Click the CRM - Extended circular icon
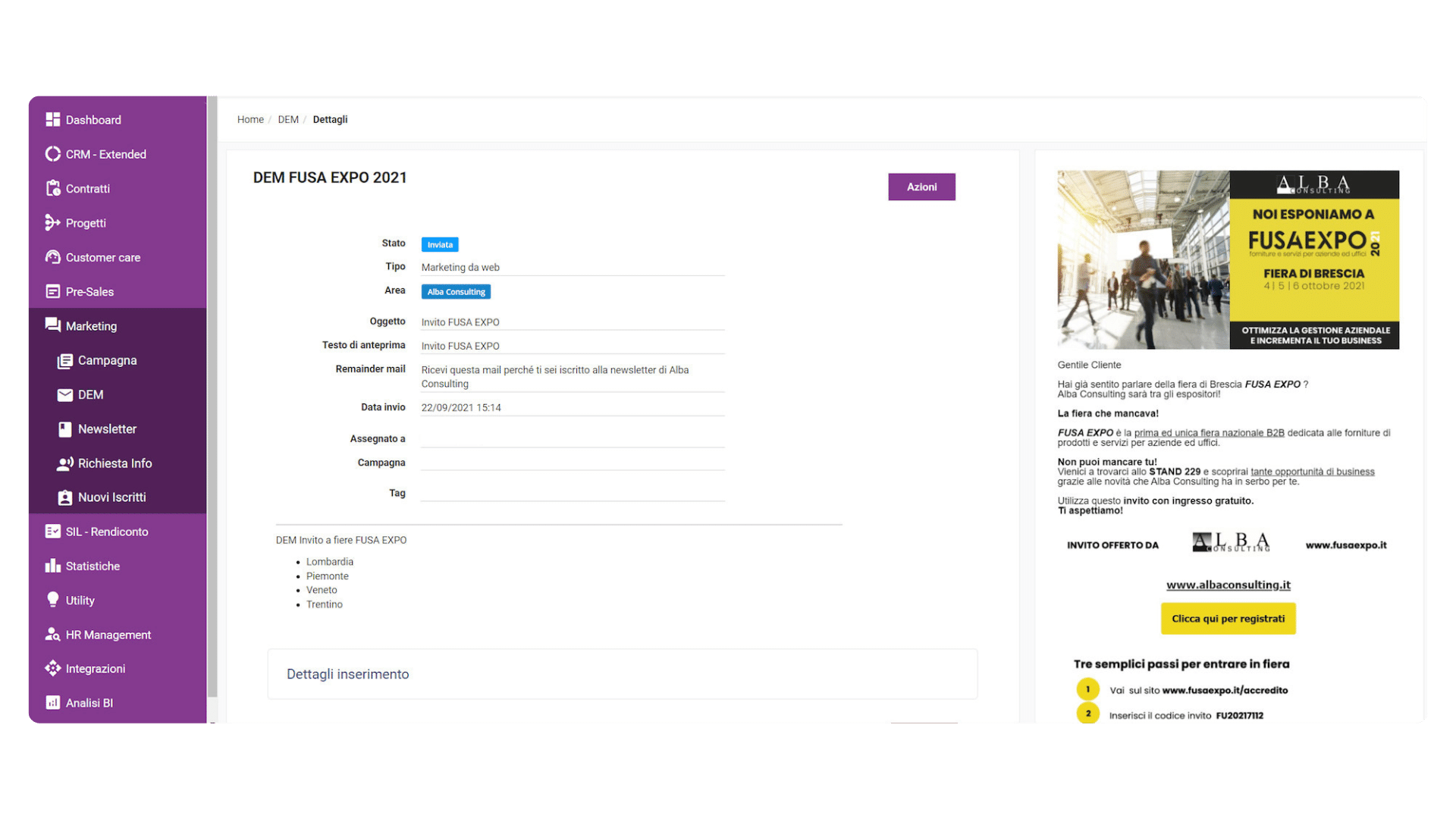1456x819 pixels. coord(52,154)
